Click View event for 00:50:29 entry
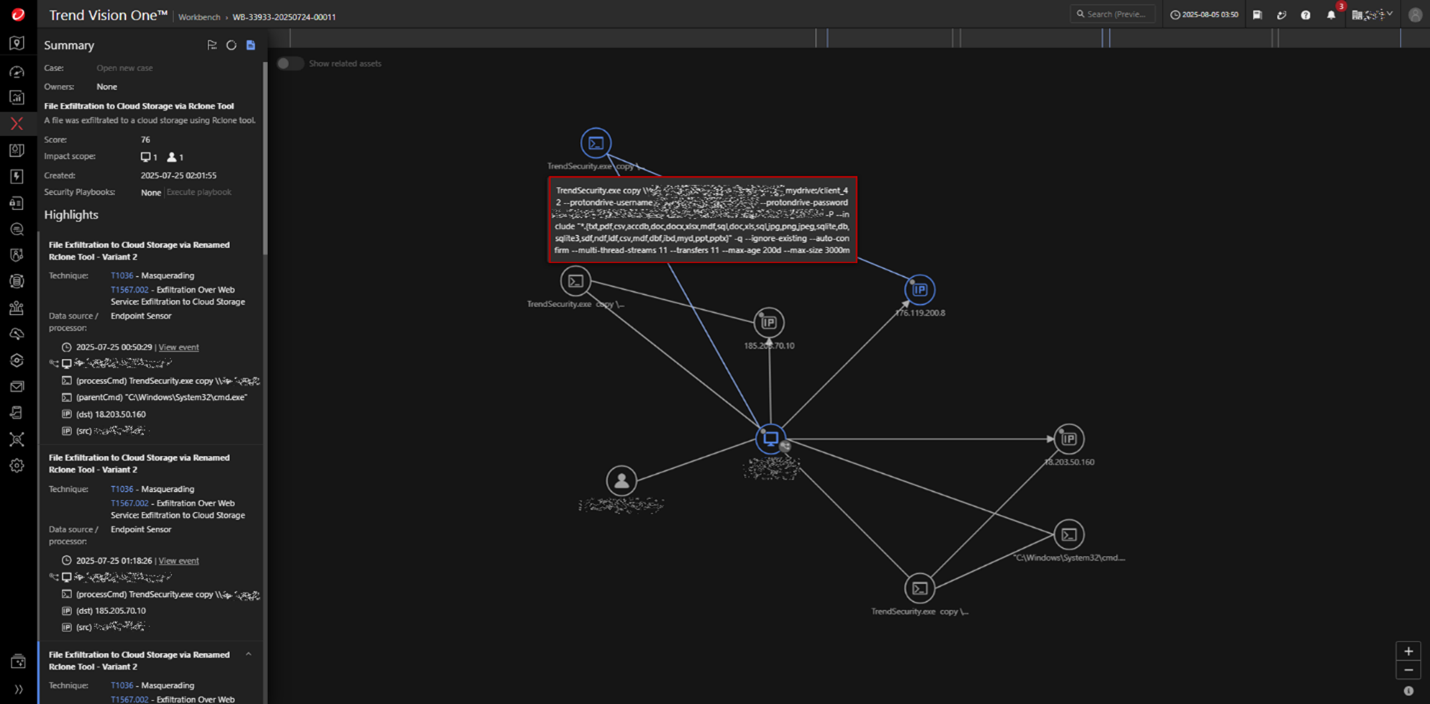Image resolution: width=1430 pixels, height=704 pixels. click(x=178, y=347)
